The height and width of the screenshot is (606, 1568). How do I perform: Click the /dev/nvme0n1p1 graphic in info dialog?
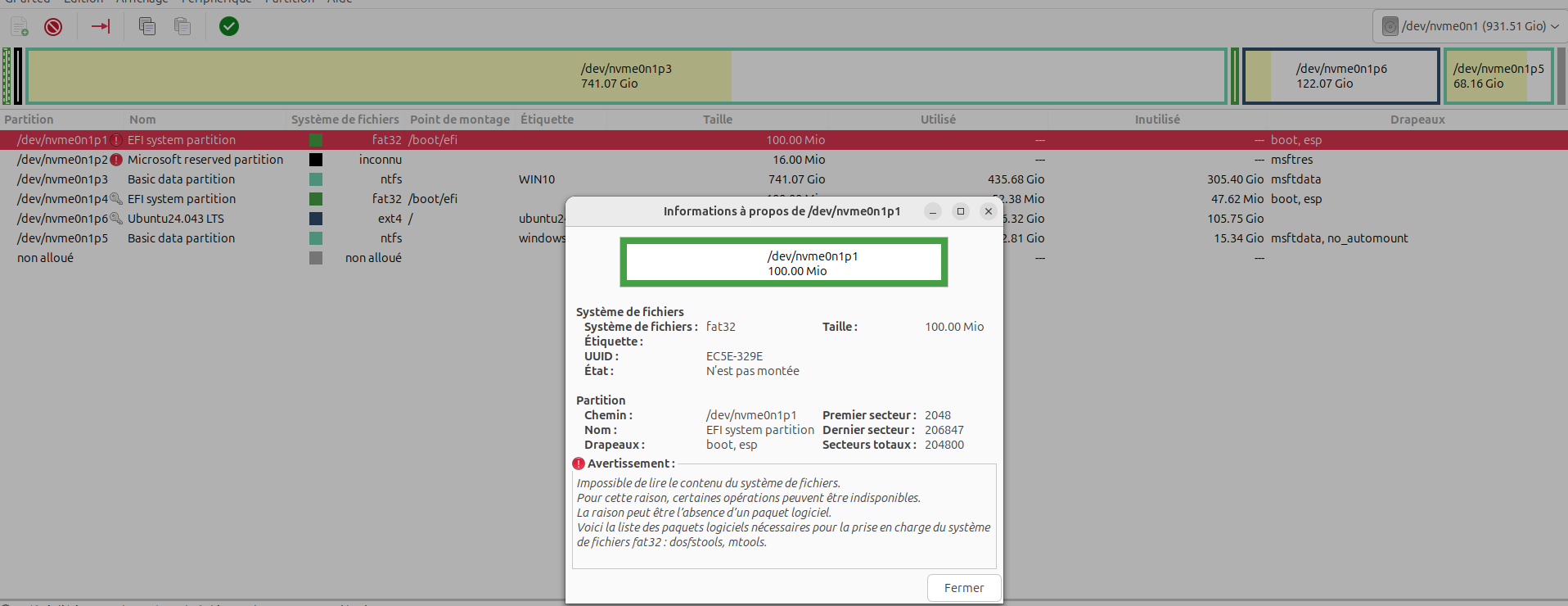click(x=784, y=263)
